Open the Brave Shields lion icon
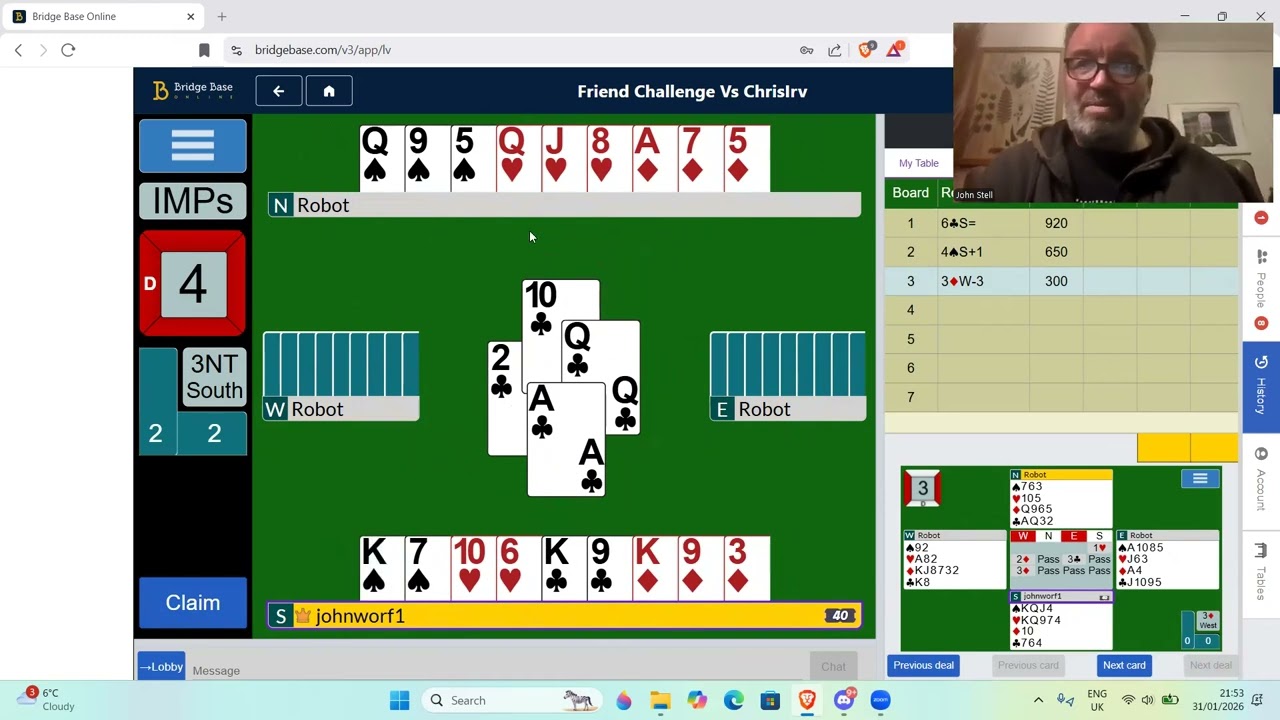This screenshot has height=720, width=1280. point(866,49)
